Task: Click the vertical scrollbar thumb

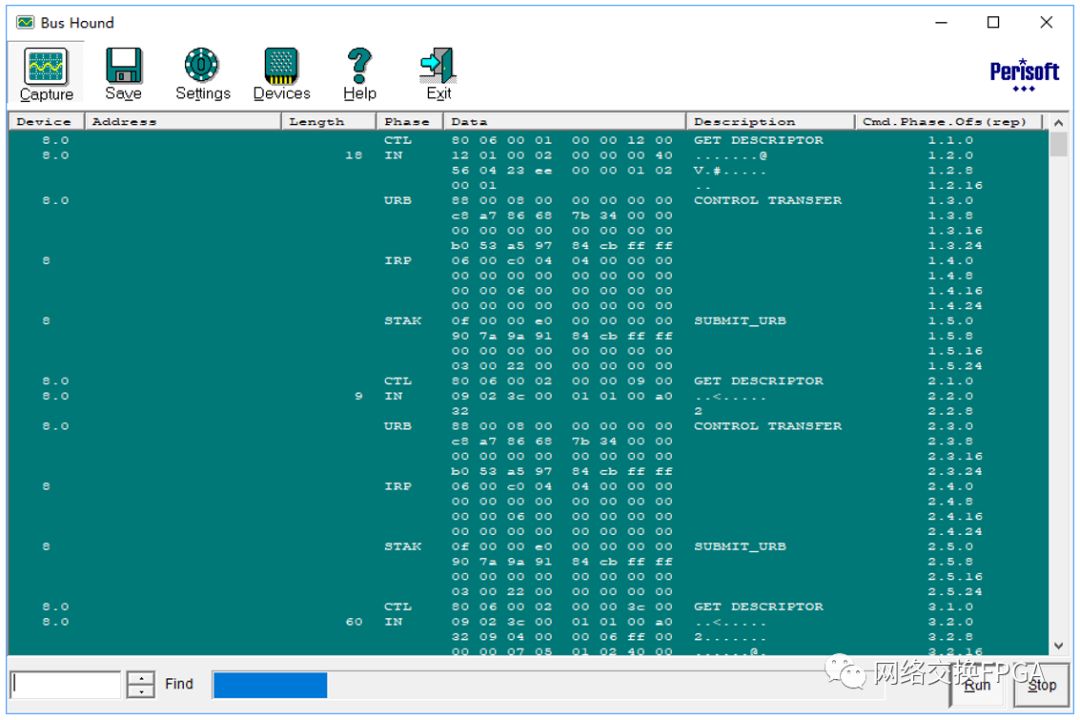Action: (x=1059, y=144)
